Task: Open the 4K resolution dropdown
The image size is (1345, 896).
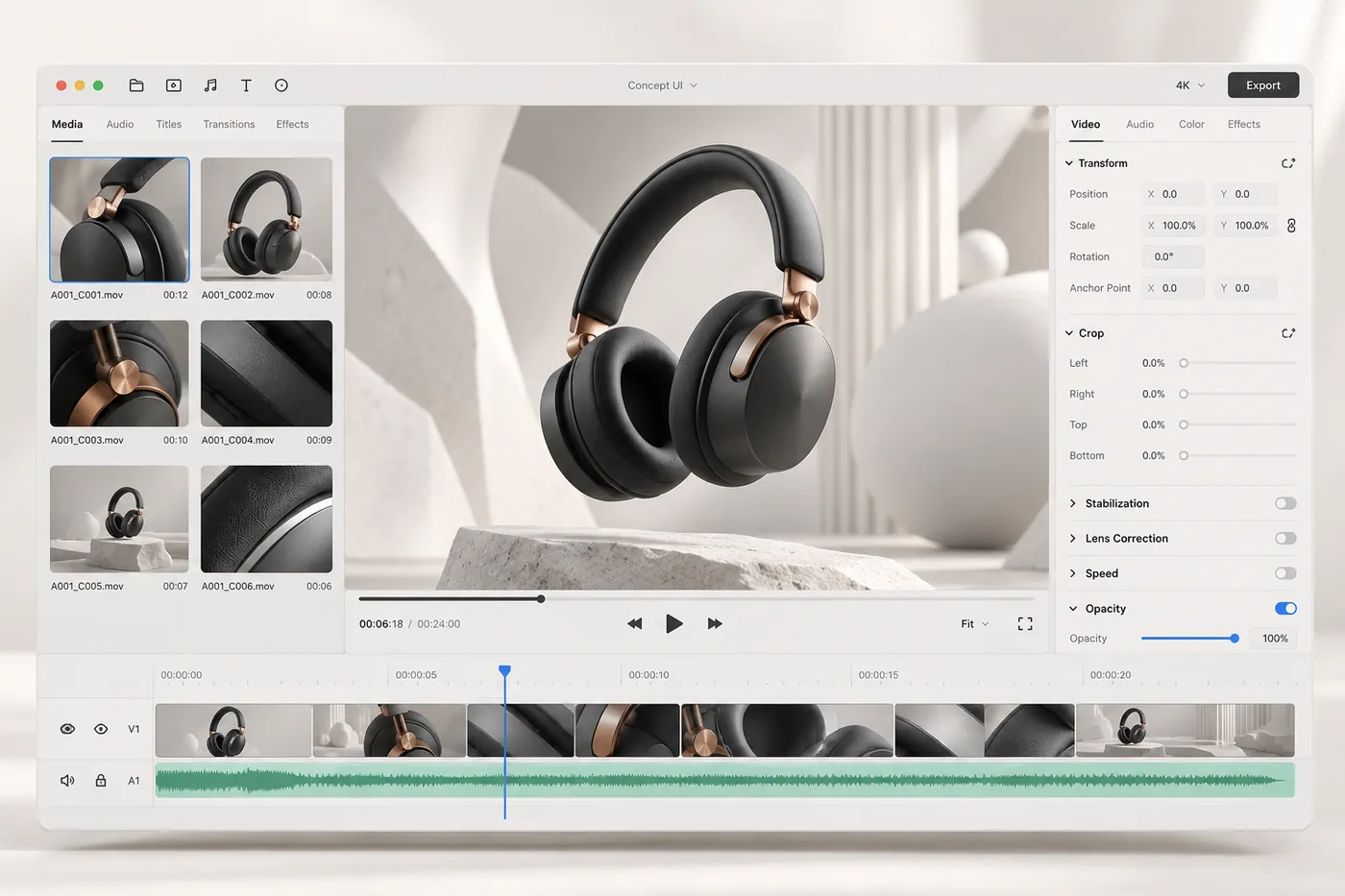Action: pos(1190,85)
